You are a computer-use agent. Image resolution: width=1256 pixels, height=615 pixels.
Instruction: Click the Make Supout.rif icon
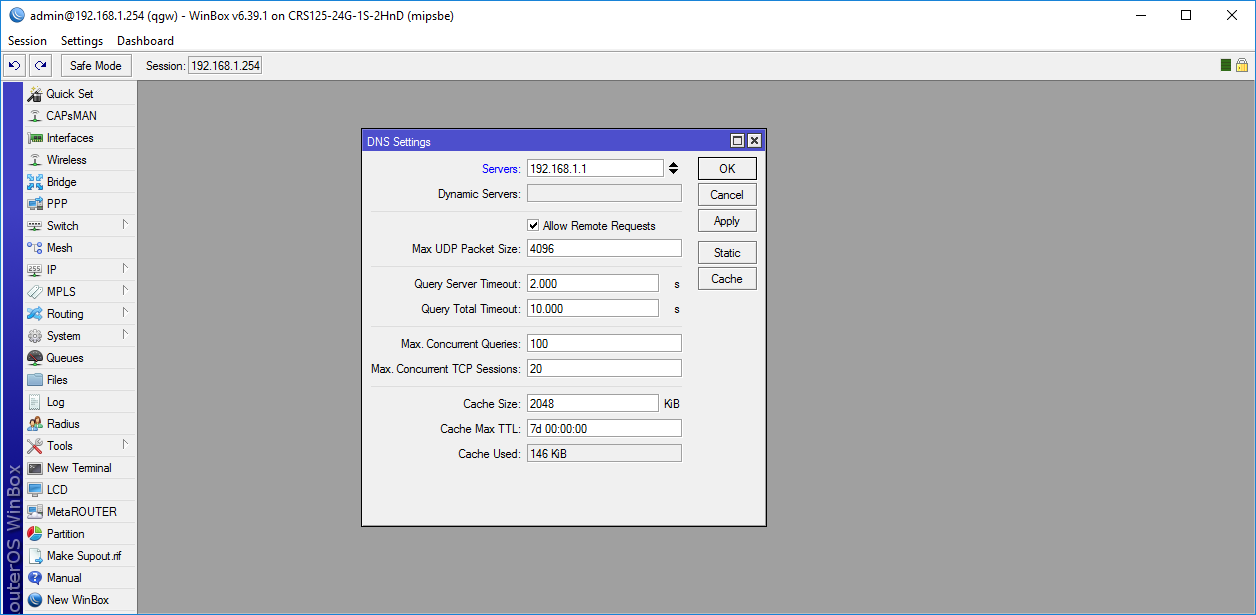(35, 556)
